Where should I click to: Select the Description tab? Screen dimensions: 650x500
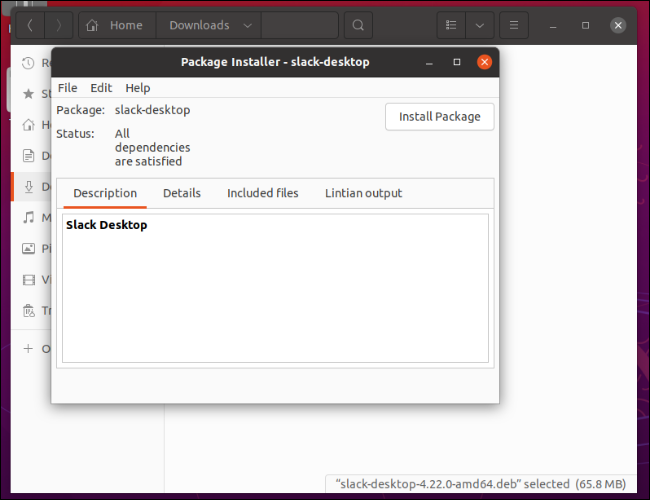tap(105, 193)
